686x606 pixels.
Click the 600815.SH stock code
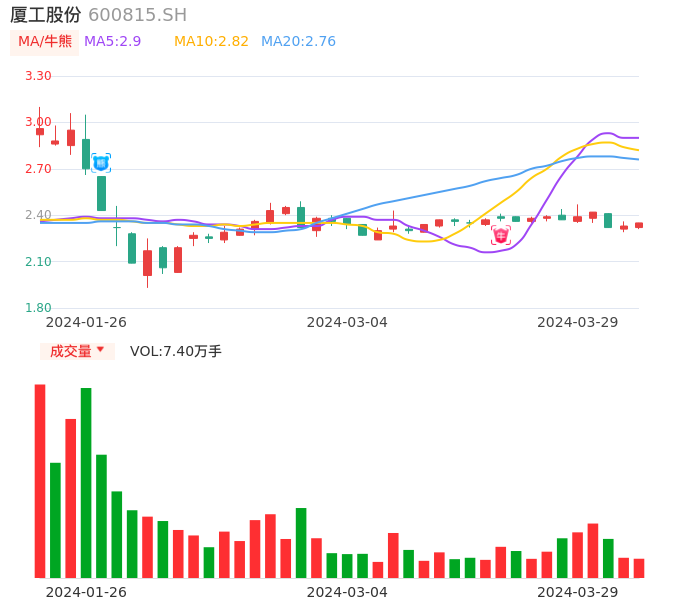click(137, 15)
